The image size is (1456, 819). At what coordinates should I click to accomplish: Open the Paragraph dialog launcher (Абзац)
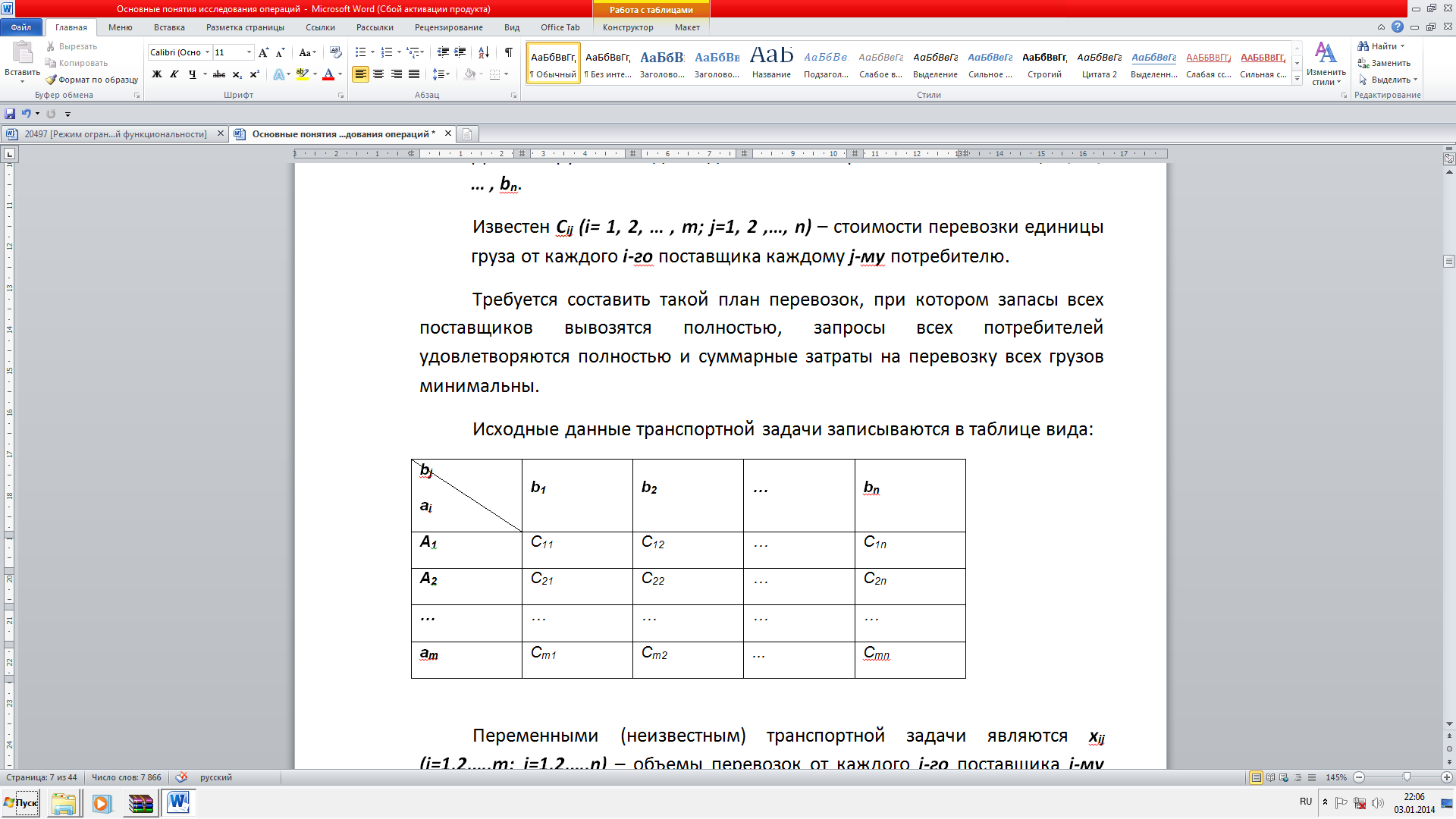click(513, 96)
